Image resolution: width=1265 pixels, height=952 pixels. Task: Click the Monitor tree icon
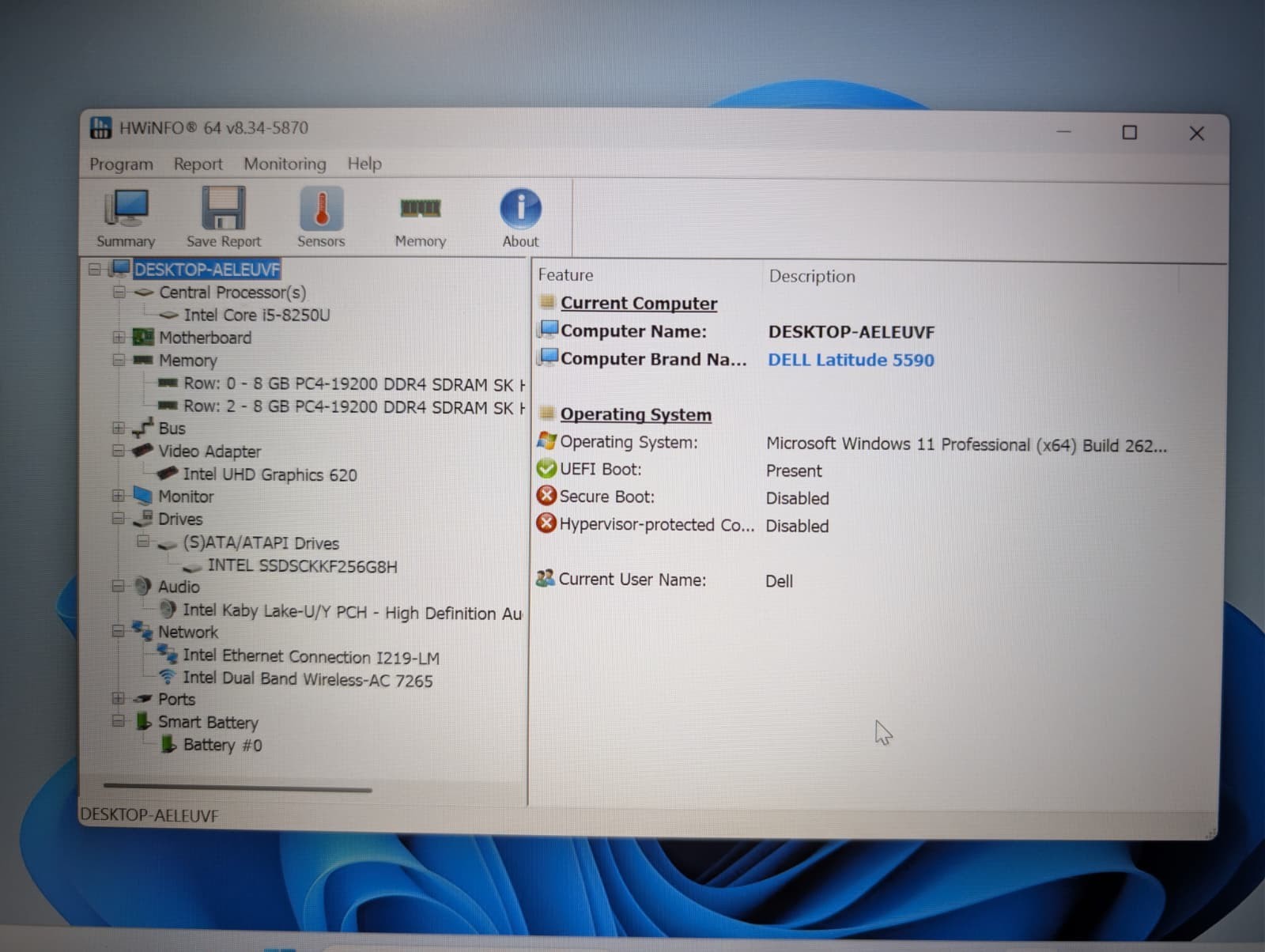click(x=142, y=496)
